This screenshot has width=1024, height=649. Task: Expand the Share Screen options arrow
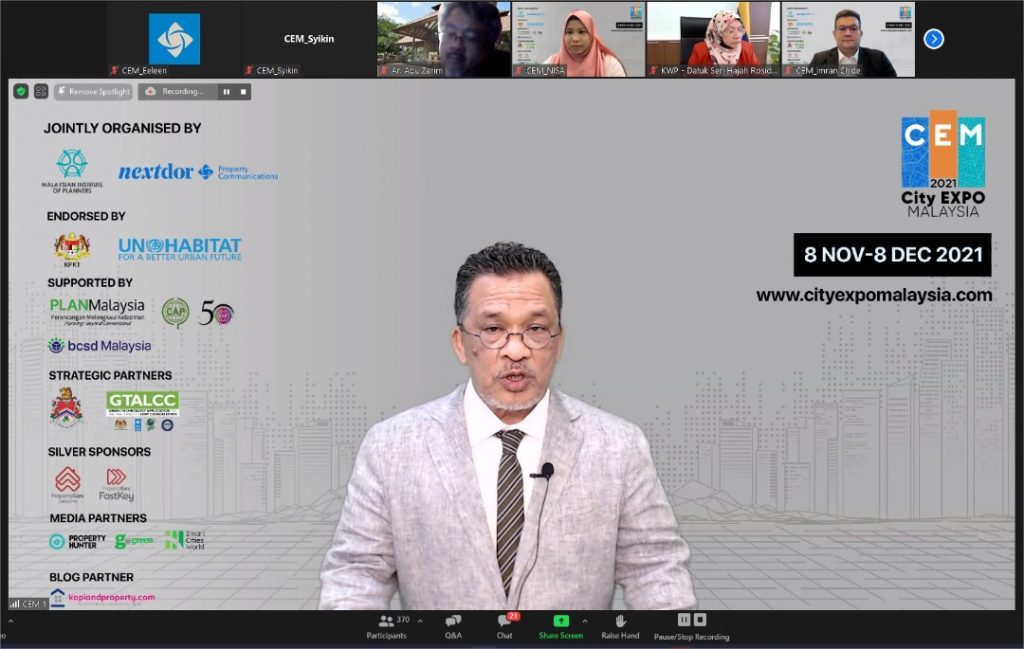pyautogui.click(x=585, y=620)
